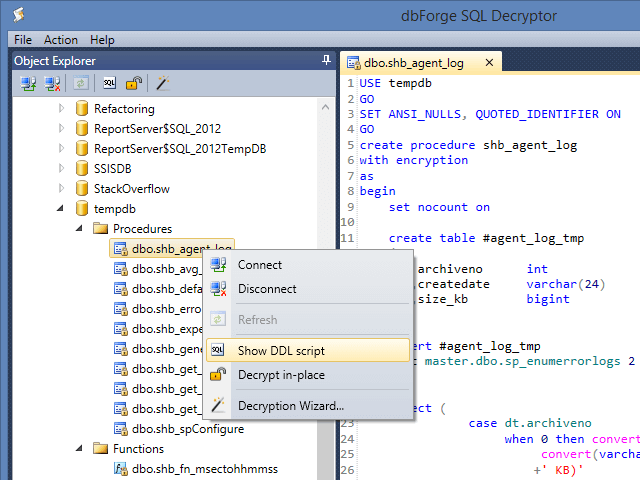This screenshot has height=480, width=640.
Task: Choose Decrypt in-place from context menu
Action: point(308,374)
